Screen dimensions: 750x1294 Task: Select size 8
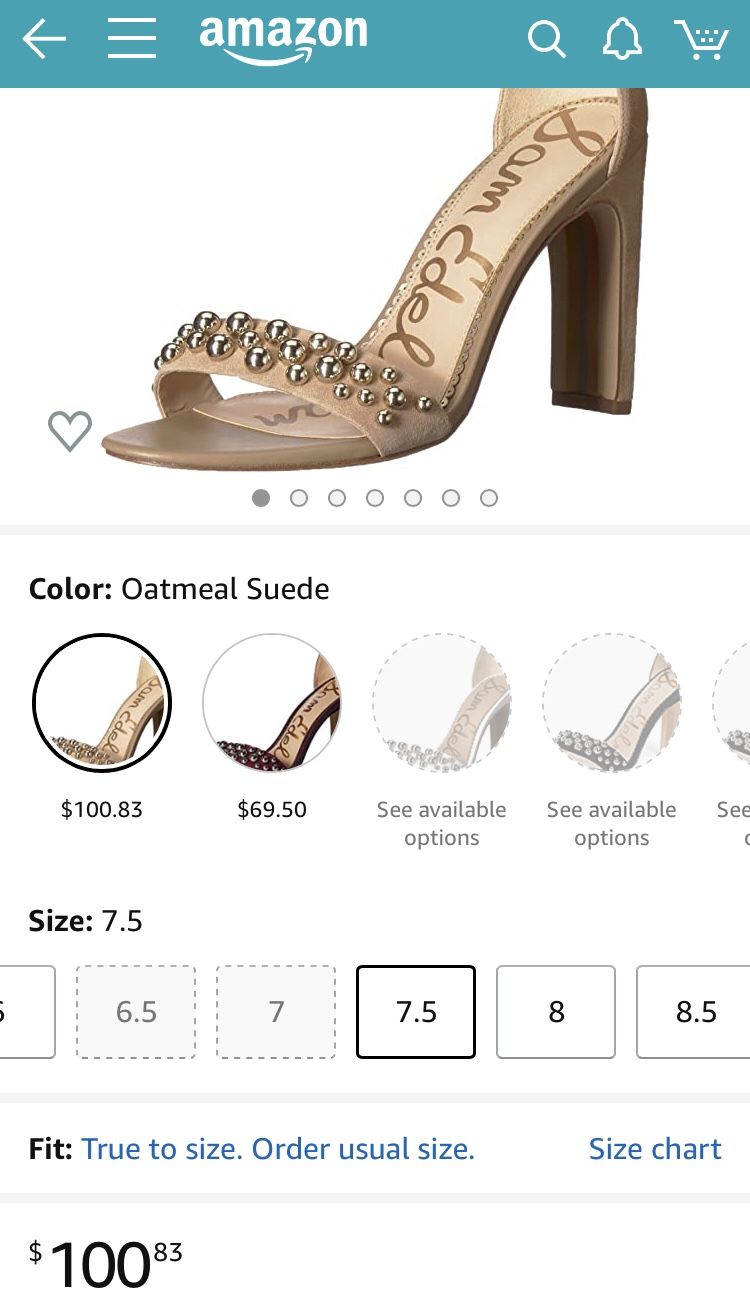(x=556, y=1012)
